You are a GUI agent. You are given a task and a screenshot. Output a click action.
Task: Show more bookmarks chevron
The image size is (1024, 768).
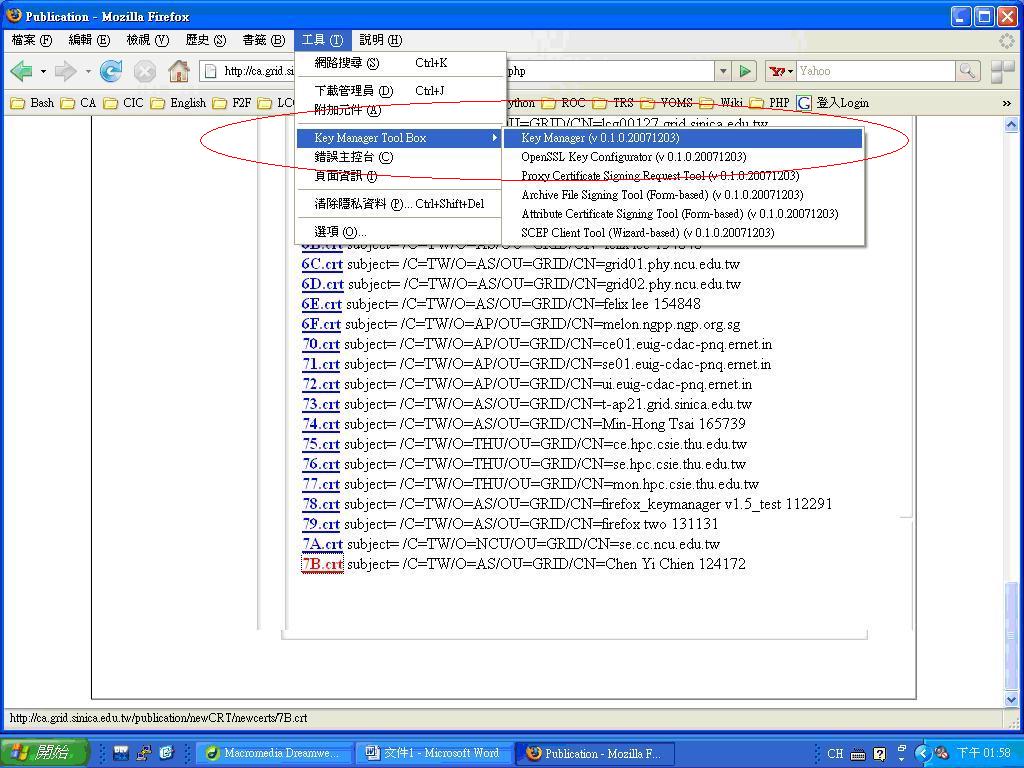point(1006,103)
